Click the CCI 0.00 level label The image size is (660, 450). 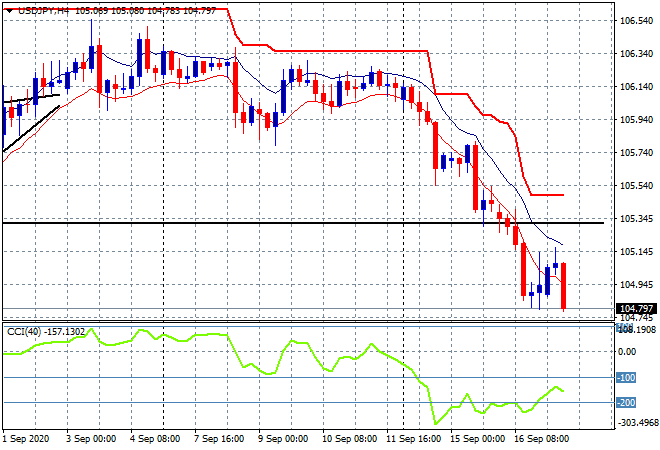coord(628,352)
